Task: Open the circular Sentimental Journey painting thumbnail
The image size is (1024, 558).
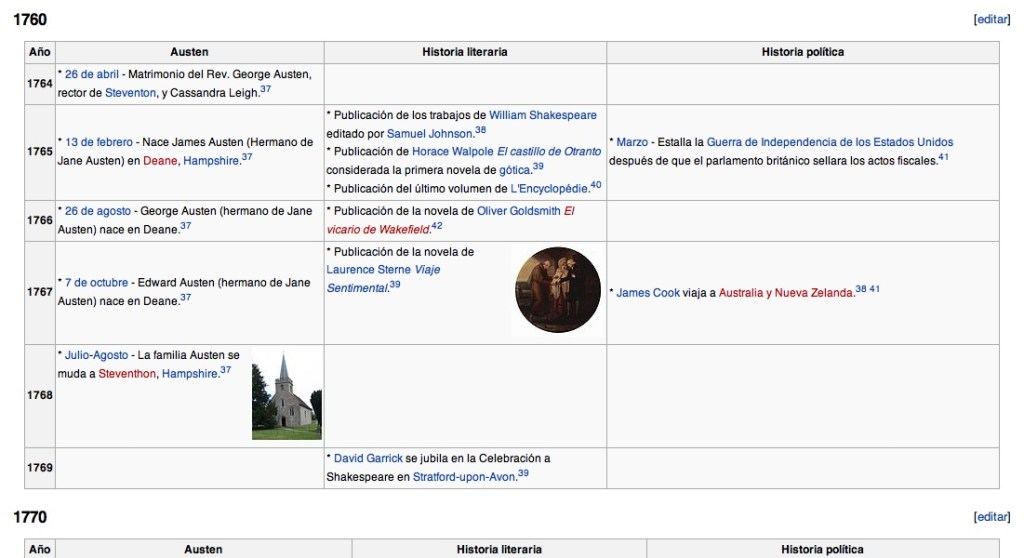Action: 556,290
